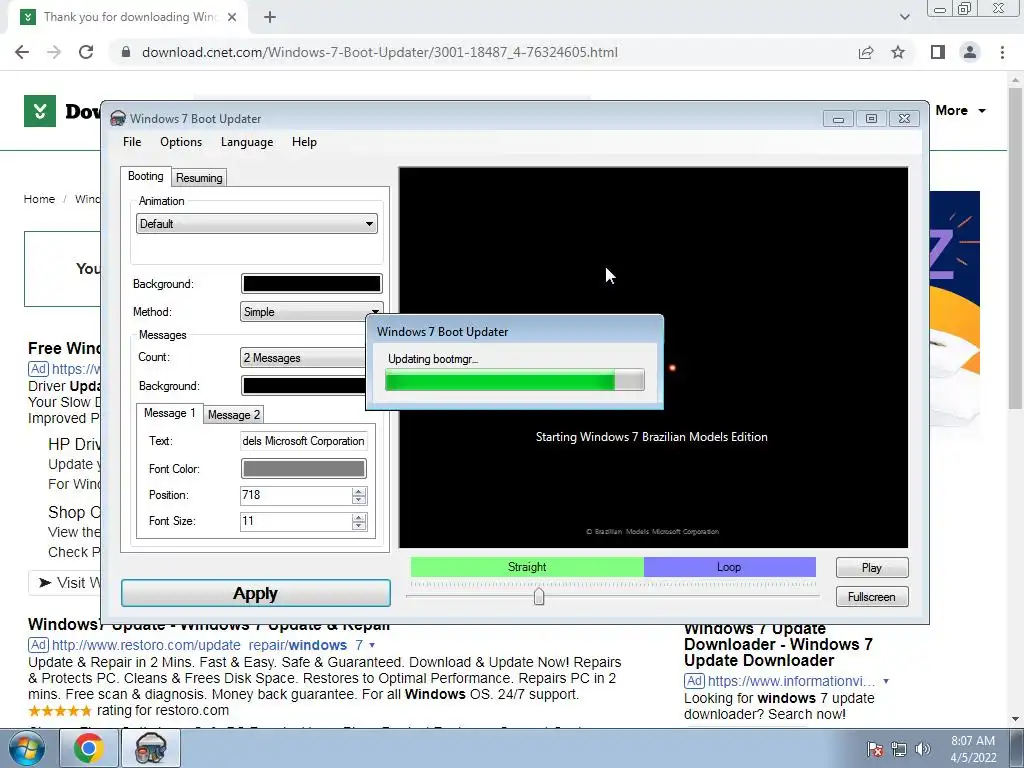Click the Chrome address bar URL
The height and width of the screenshot is (768, 1024).
coord(379,52)
